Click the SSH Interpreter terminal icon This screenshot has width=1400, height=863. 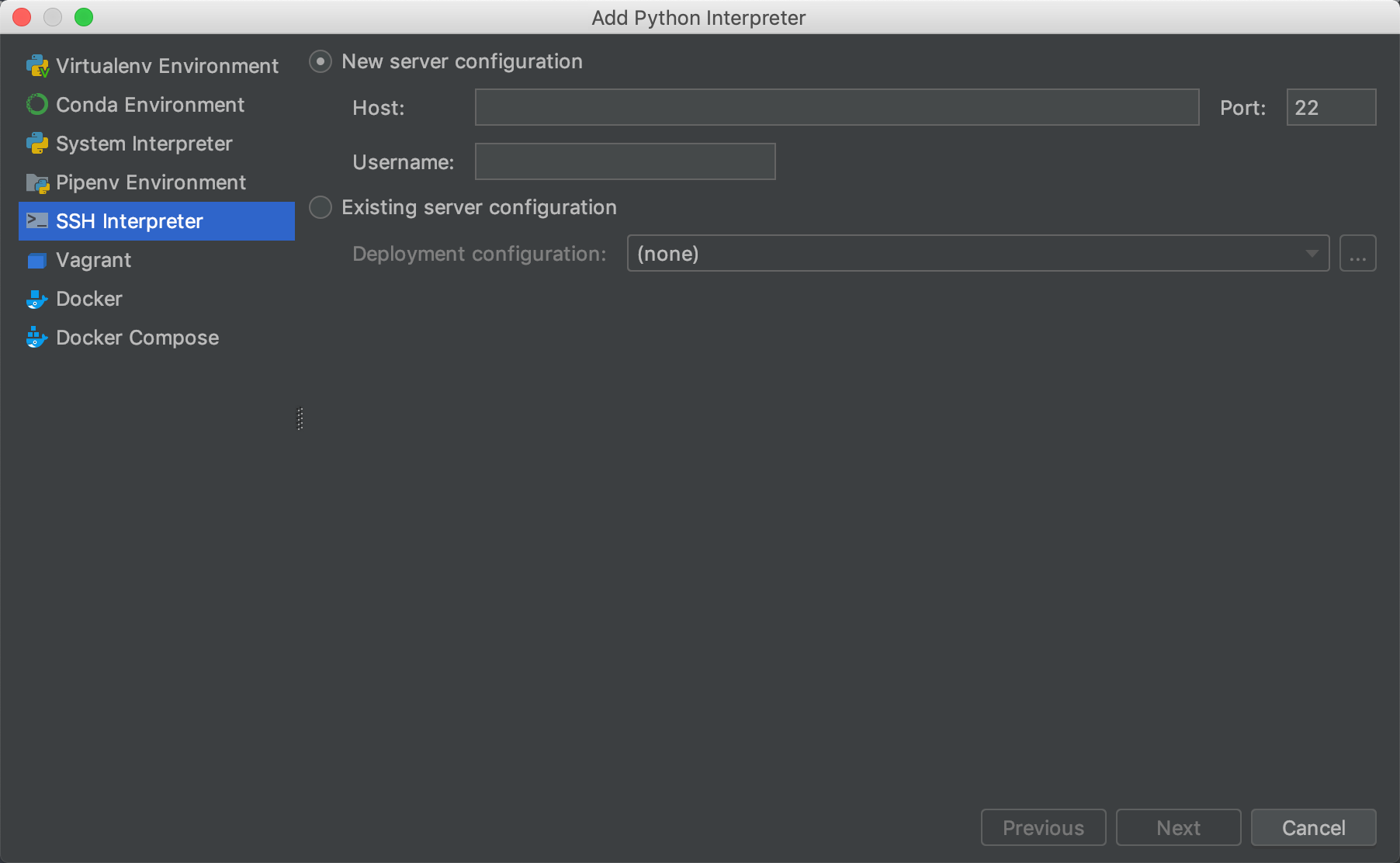[37, 221]
